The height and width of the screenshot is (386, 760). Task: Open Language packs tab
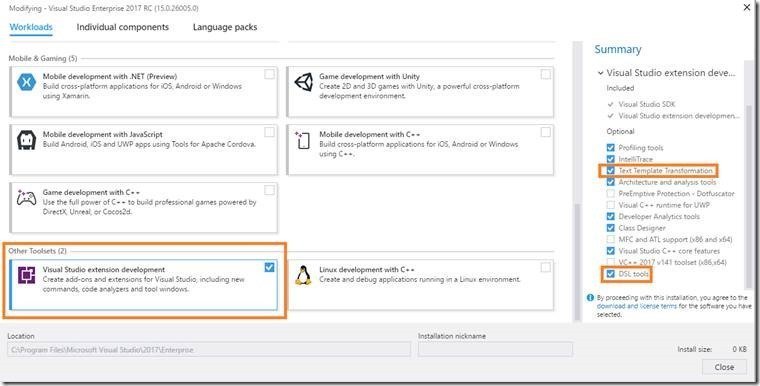click(x=225, y=27)
